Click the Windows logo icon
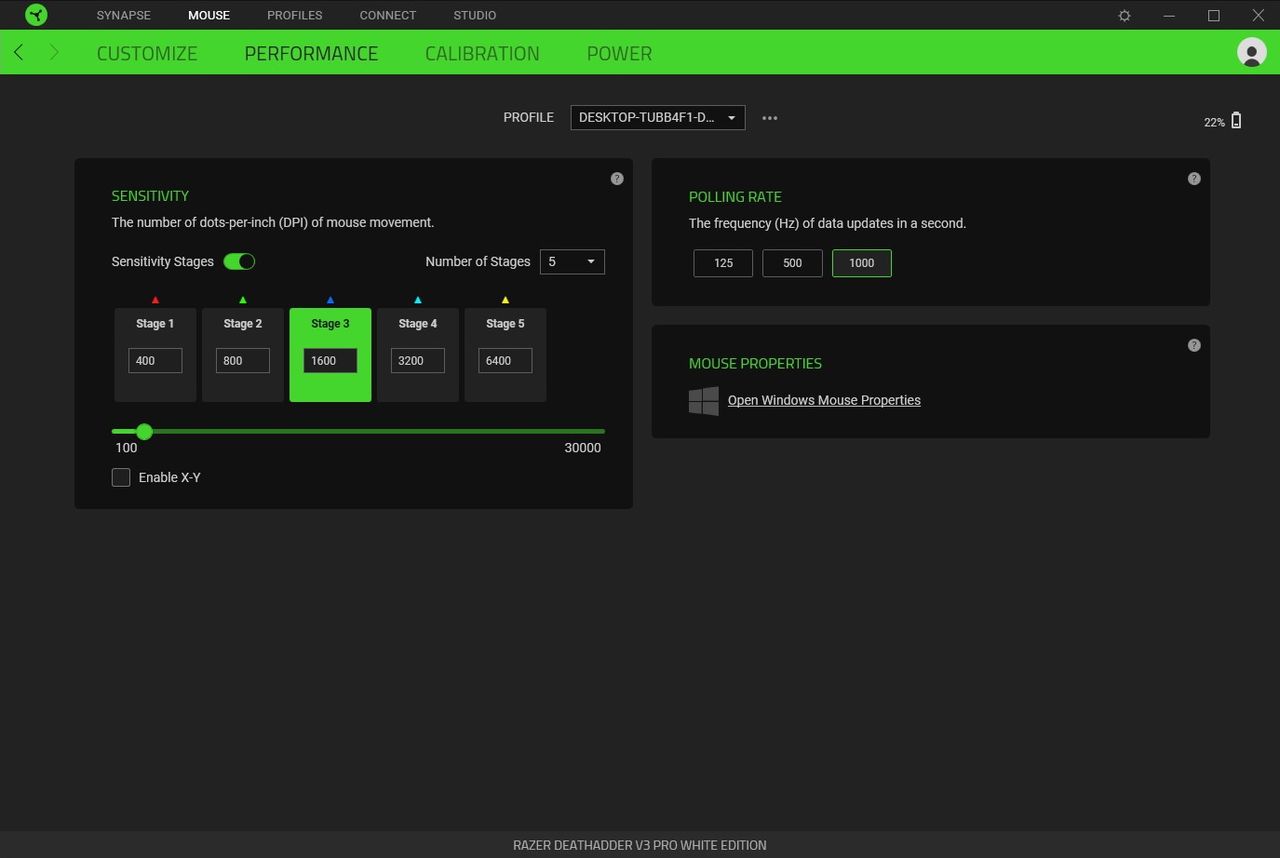The height and width of the screenshot is (858, 1280). click(704, 401)
